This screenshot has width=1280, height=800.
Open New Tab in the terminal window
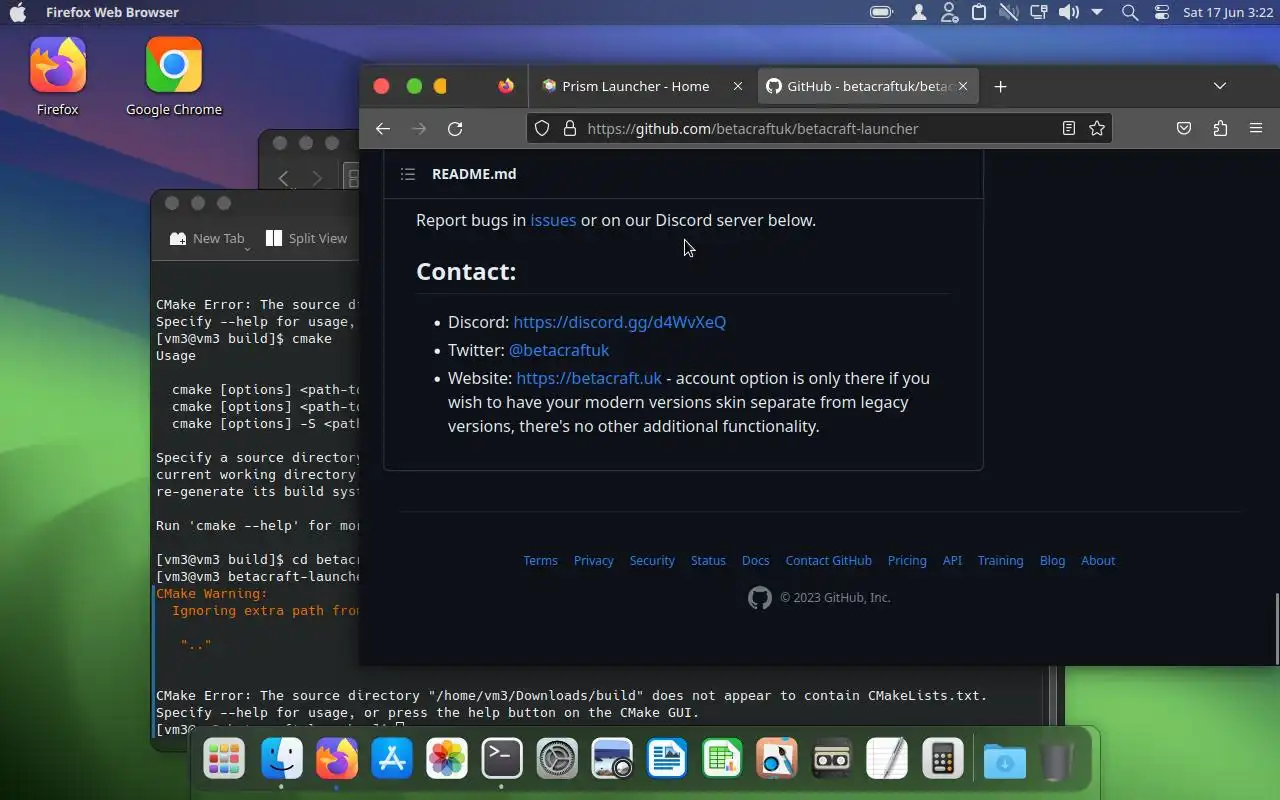(208, 238)
